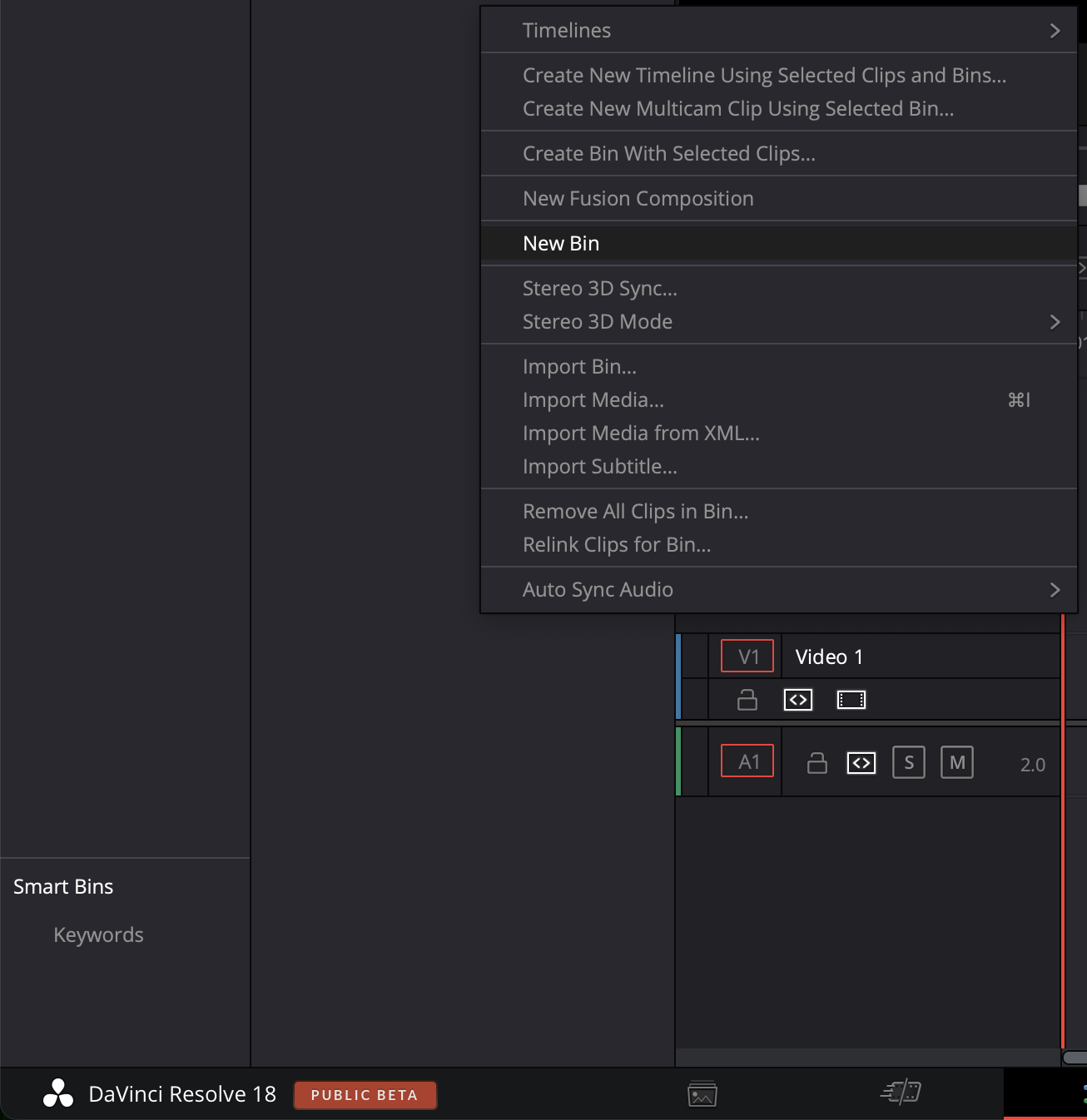Screen dimensions: 1087x1120
Task: Expand the Timelines submenu
Action: (779, 30)
